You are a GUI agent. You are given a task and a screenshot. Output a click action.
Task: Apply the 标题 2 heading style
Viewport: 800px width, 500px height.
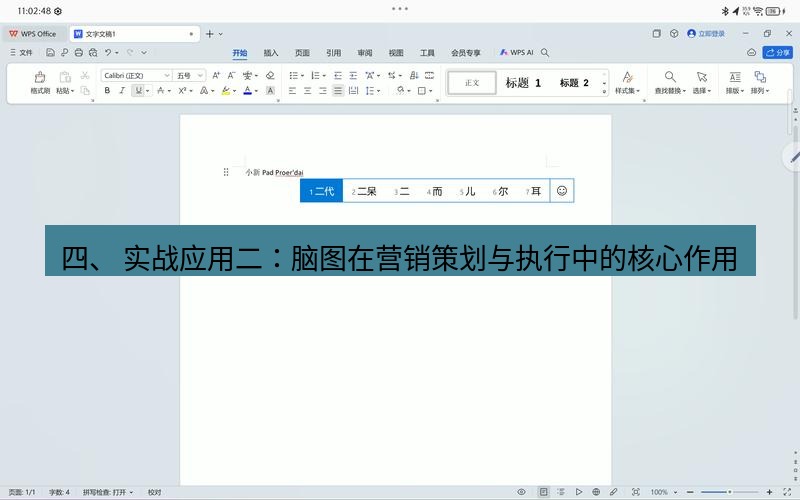(x=574, y=83)
